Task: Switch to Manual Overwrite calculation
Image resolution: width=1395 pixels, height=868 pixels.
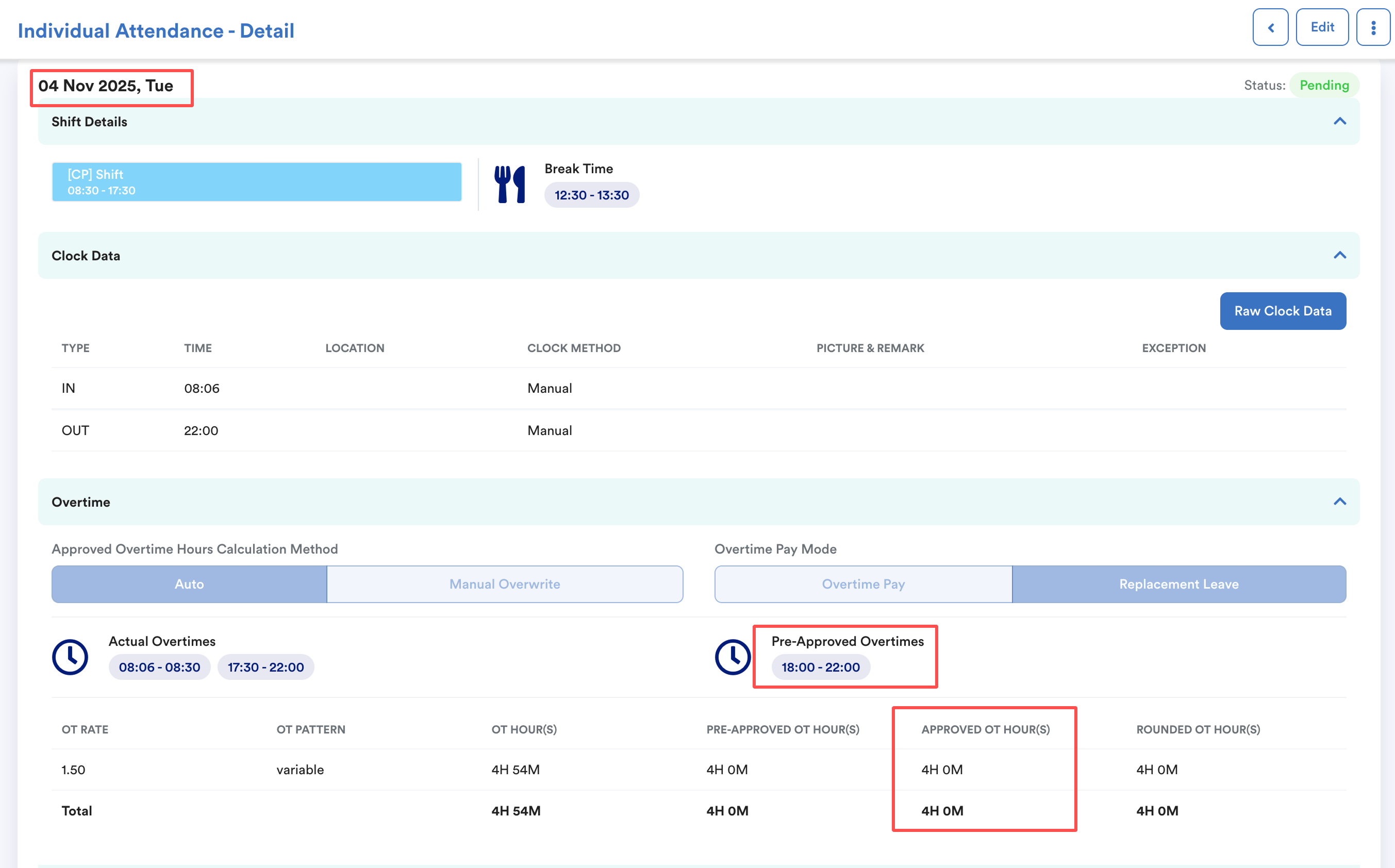Action: (504, 584)
